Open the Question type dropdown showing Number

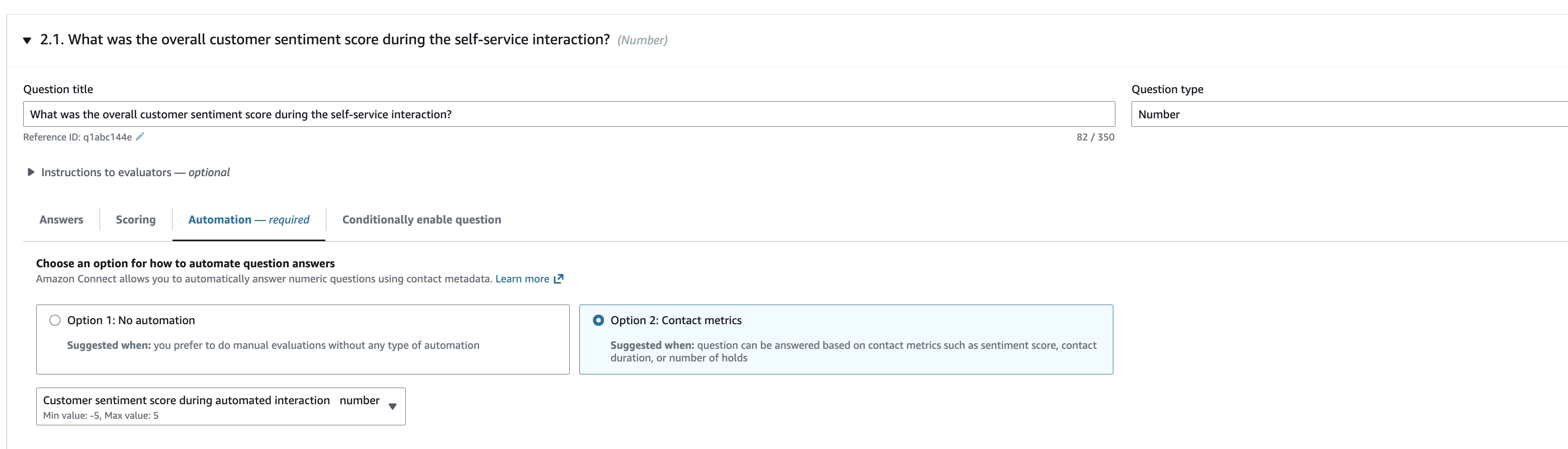click(1348, 115)
